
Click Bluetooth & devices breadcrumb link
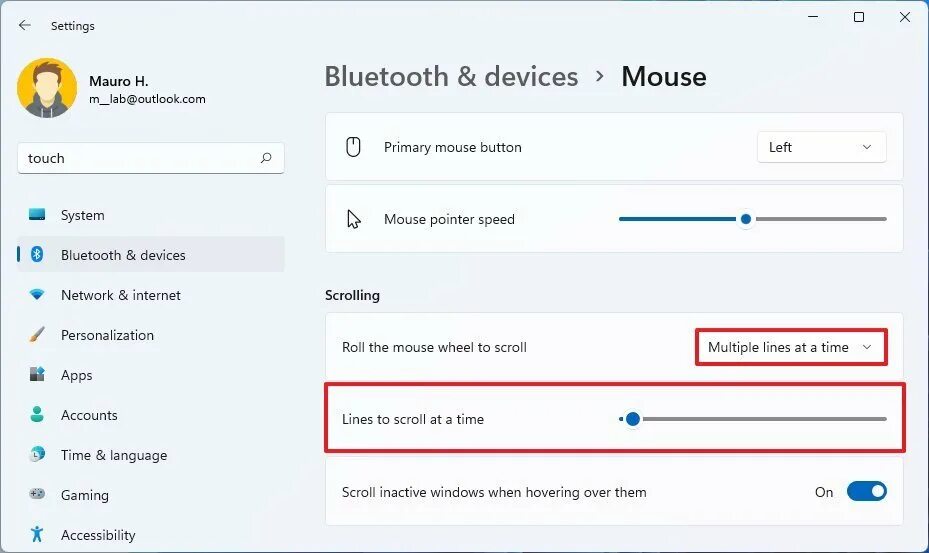click(451, 77)
